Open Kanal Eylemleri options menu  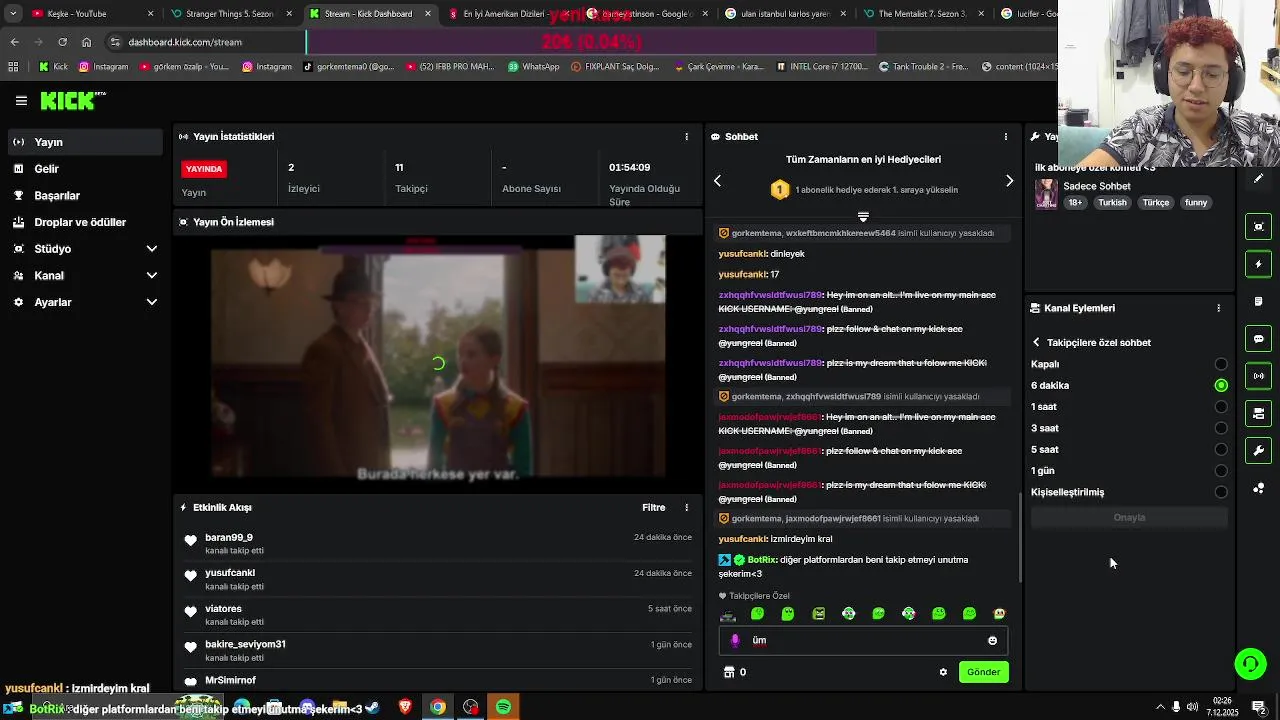tap(1218, 308)
